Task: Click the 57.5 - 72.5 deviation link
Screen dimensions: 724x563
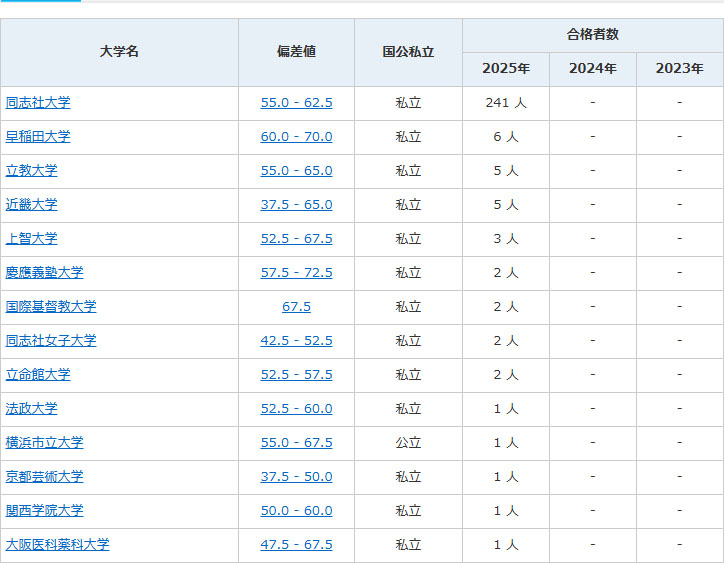Action: coord(296,273)
